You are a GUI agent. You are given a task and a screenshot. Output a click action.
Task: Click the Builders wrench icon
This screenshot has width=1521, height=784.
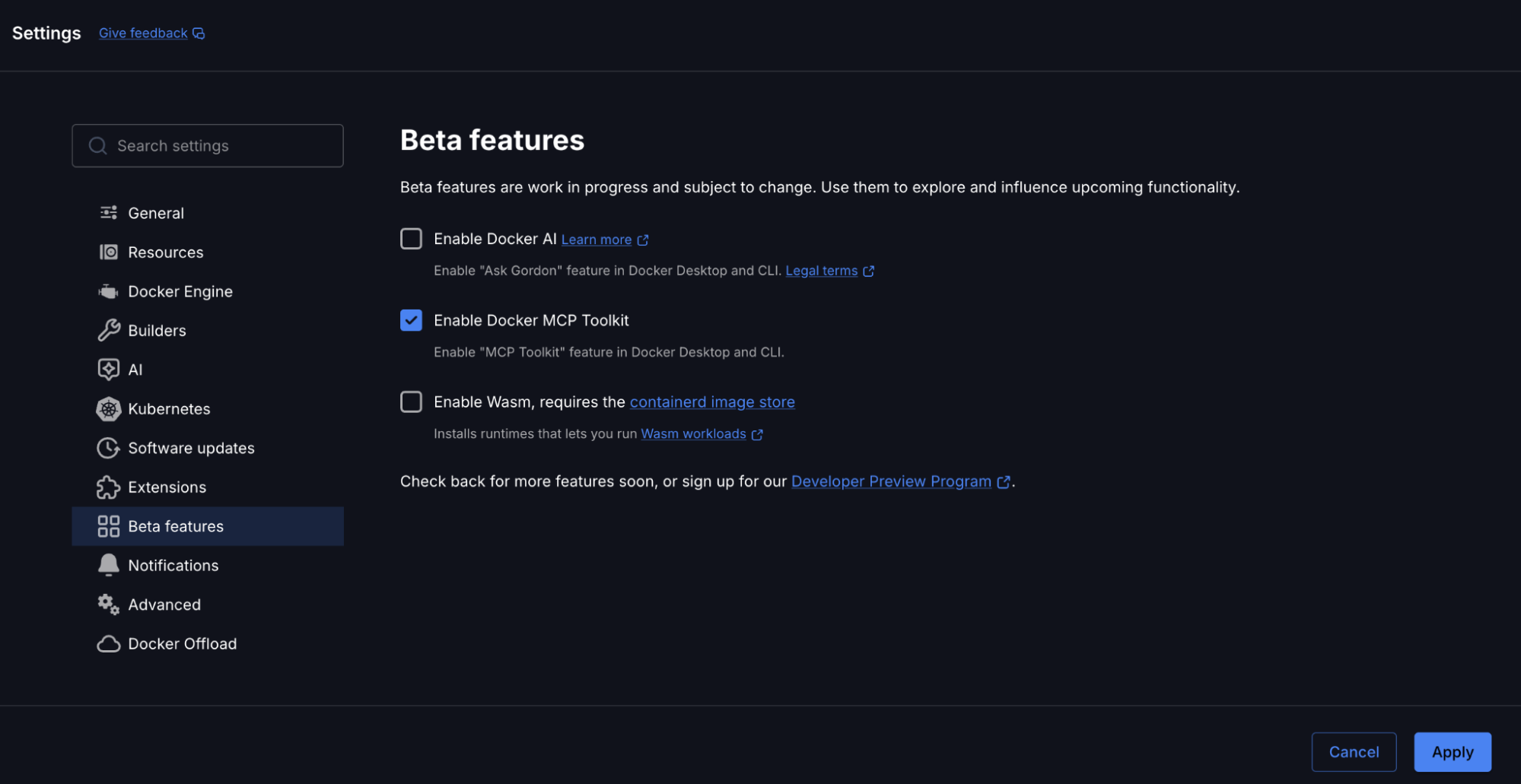pos(109,331)
